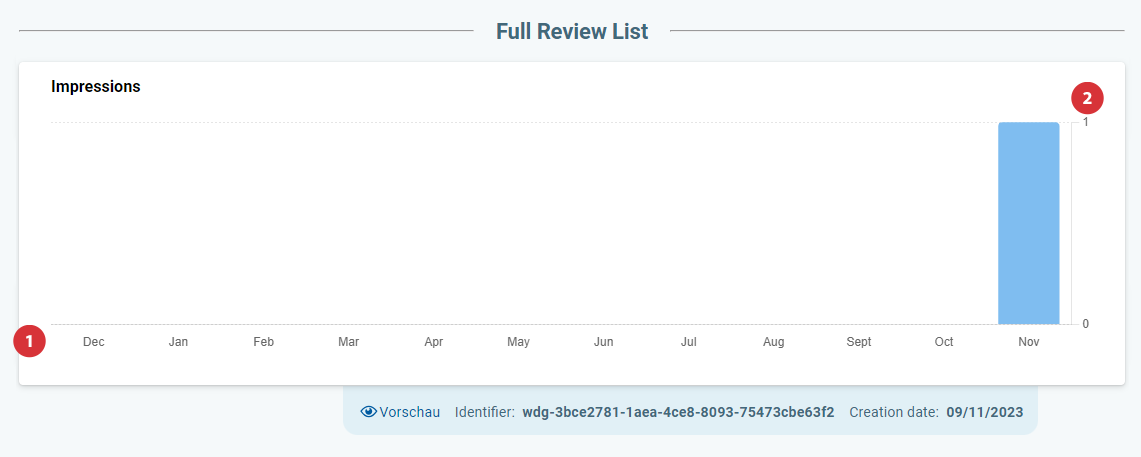Open the Vorschau preview link

click(x=401, y=412)
